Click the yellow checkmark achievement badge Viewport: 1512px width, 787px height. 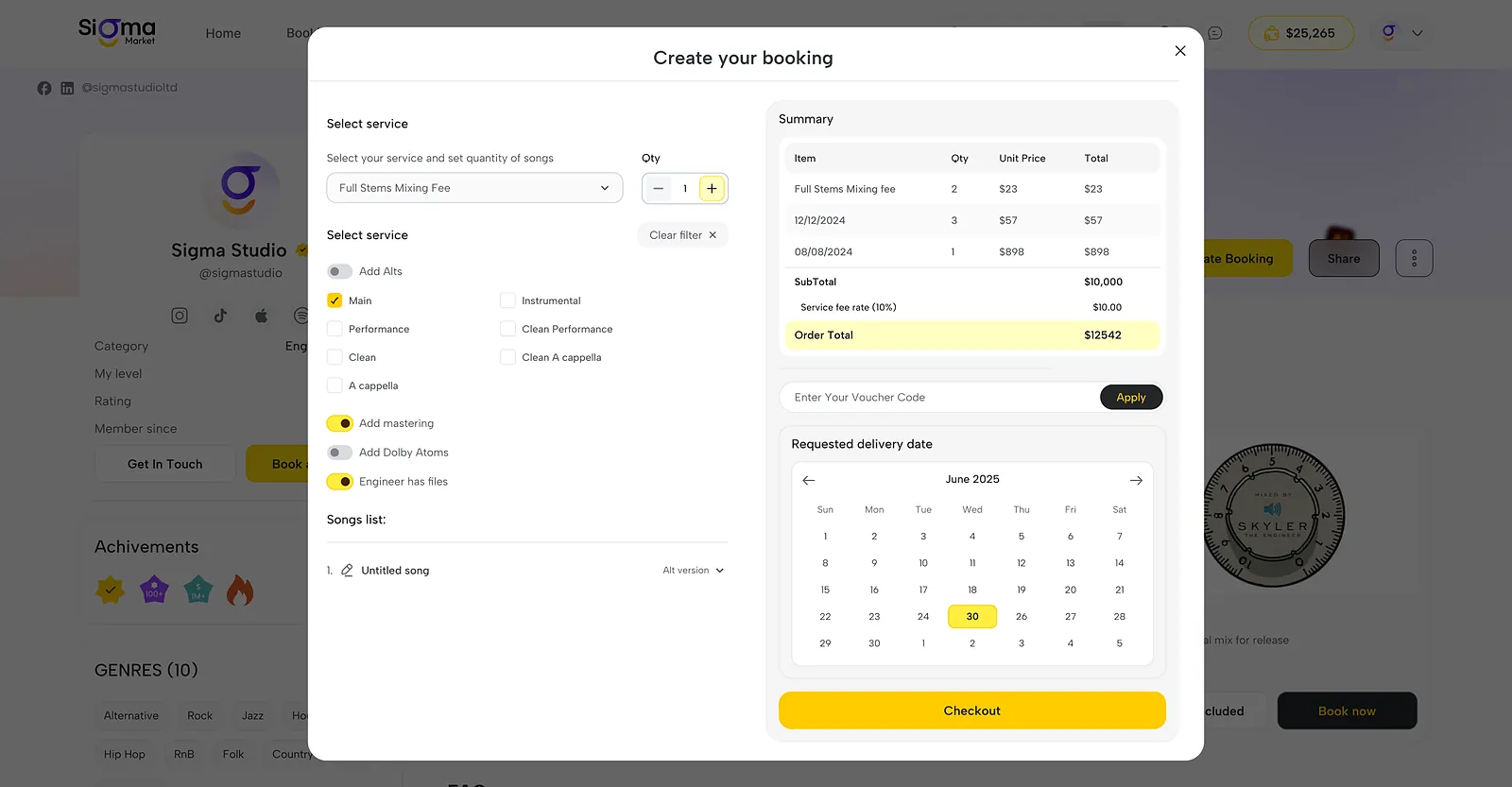click(x=111, y=590)
